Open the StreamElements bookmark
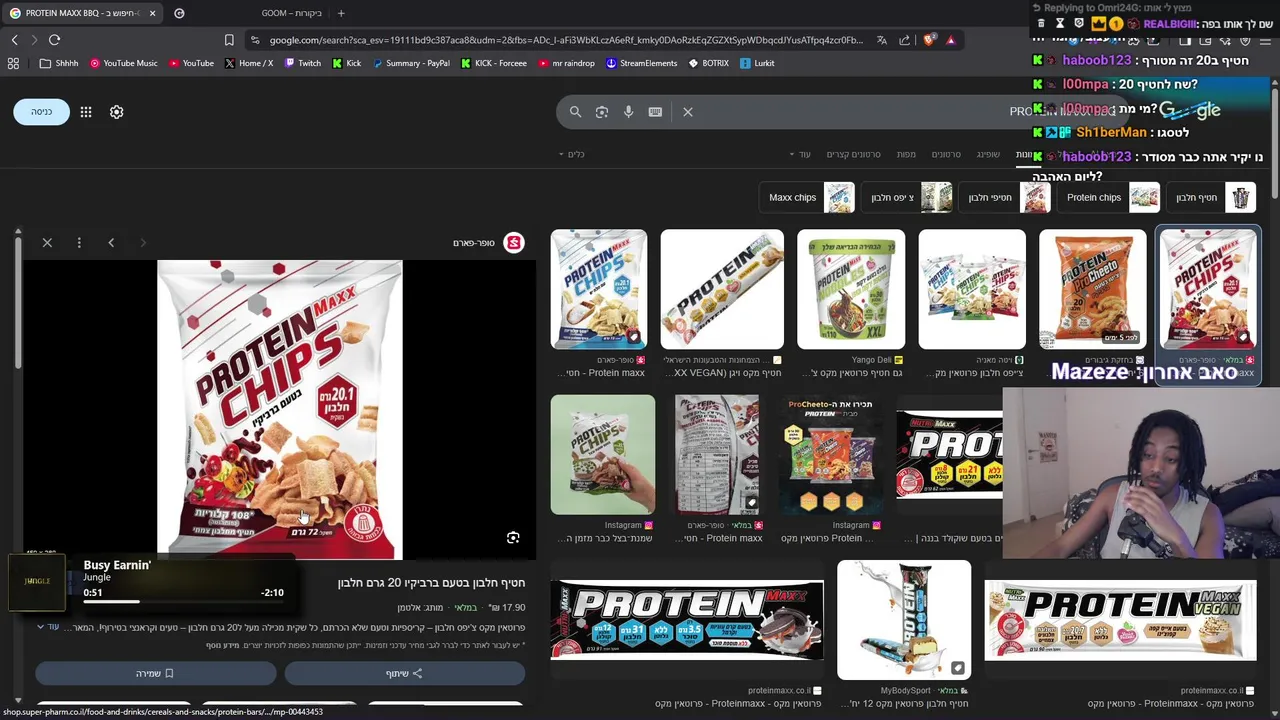The width and height of the screenshot is (1280, 720). tap(641, 63)
